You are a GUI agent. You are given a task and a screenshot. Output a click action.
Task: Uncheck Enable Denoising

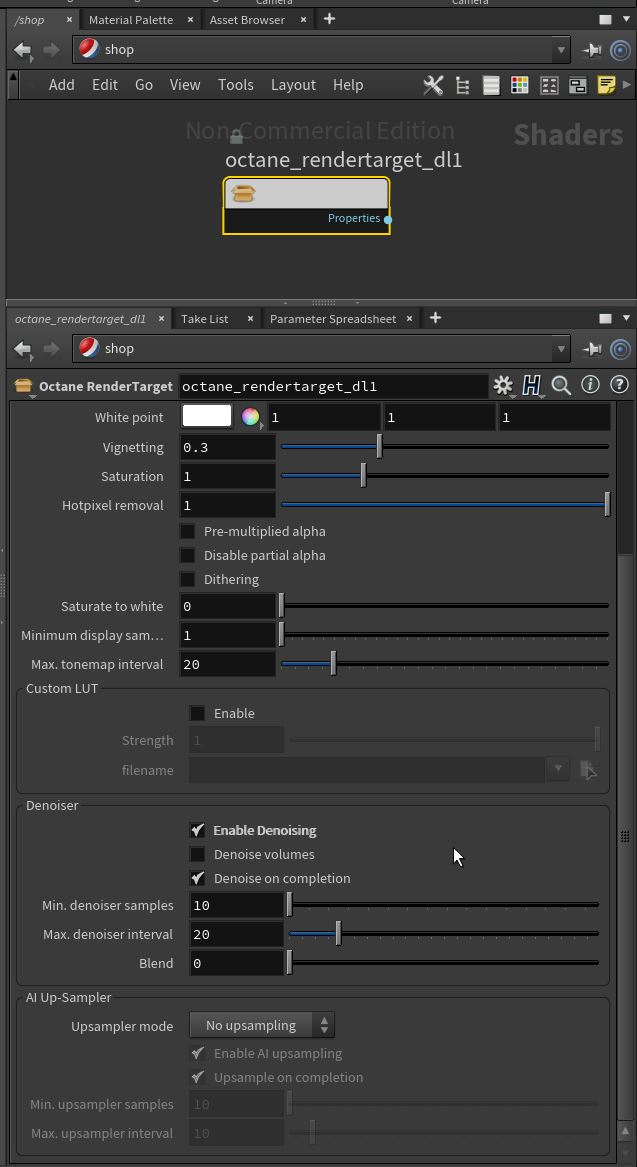click(x=197, y=830)
